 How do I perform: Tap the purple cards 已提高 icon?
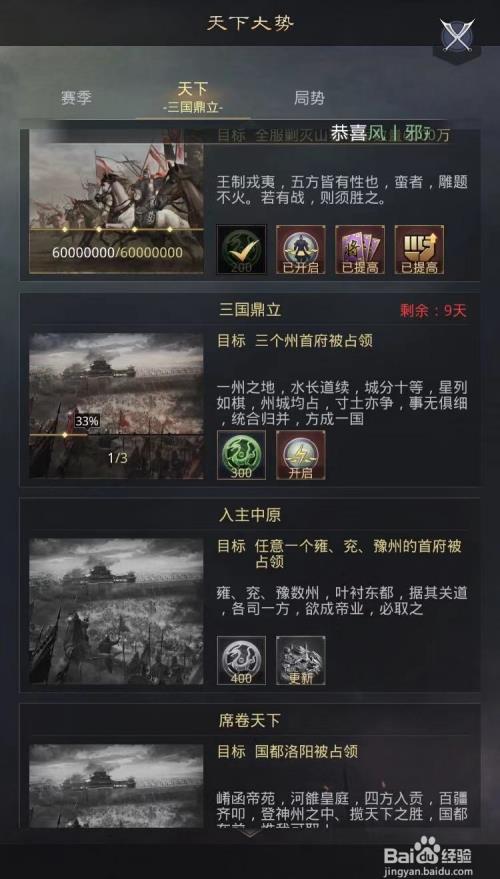(x=360, y=249)
